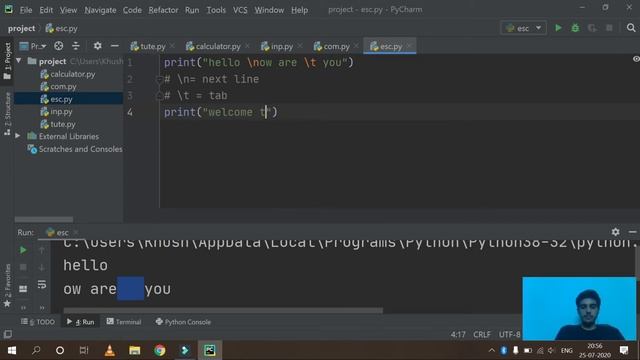Open Run panel settings gear

pyautogui.click(x=616, y=232)
